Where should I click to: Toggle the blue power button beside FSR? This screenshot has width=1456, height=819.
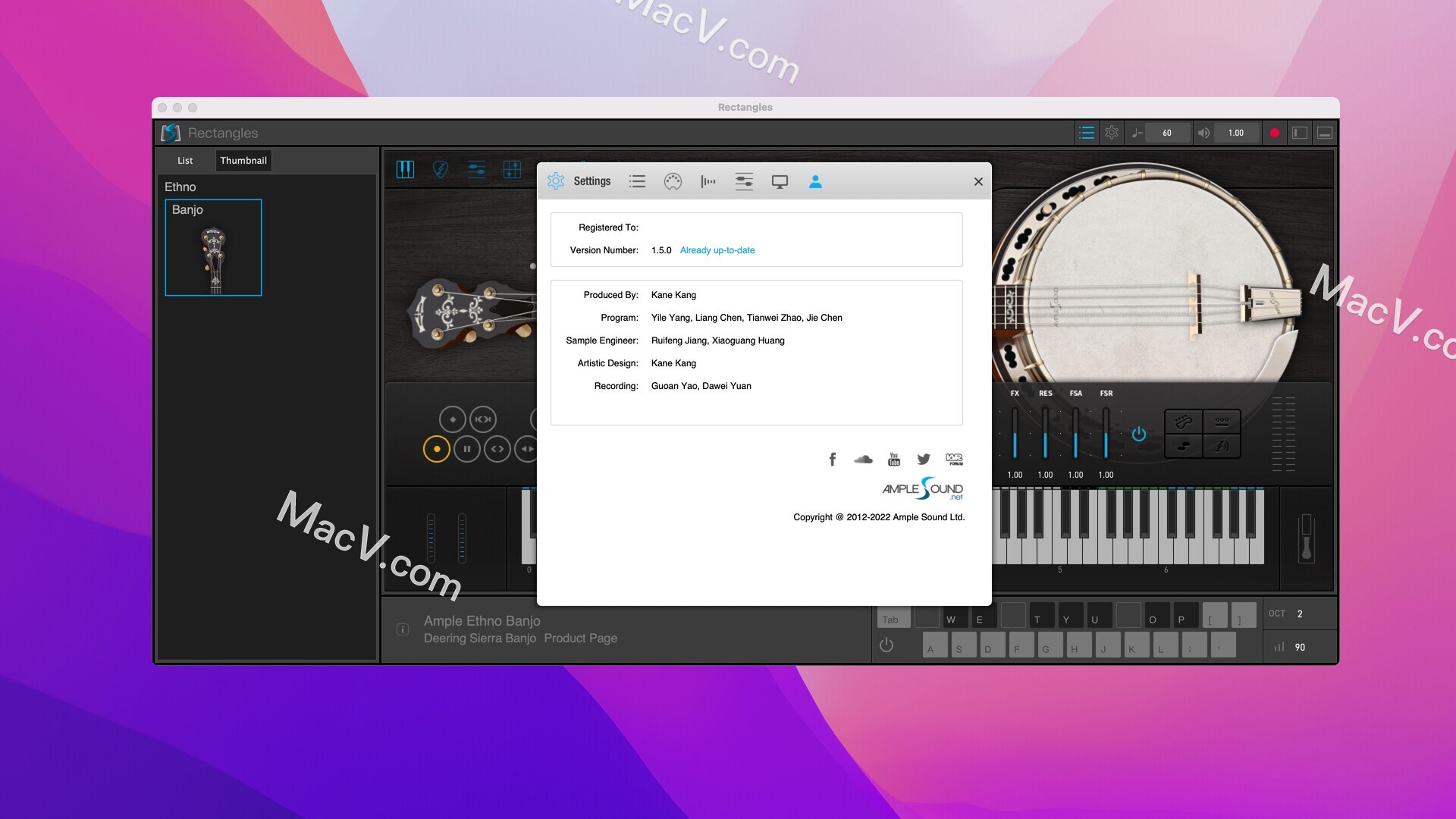point(1138,434)
